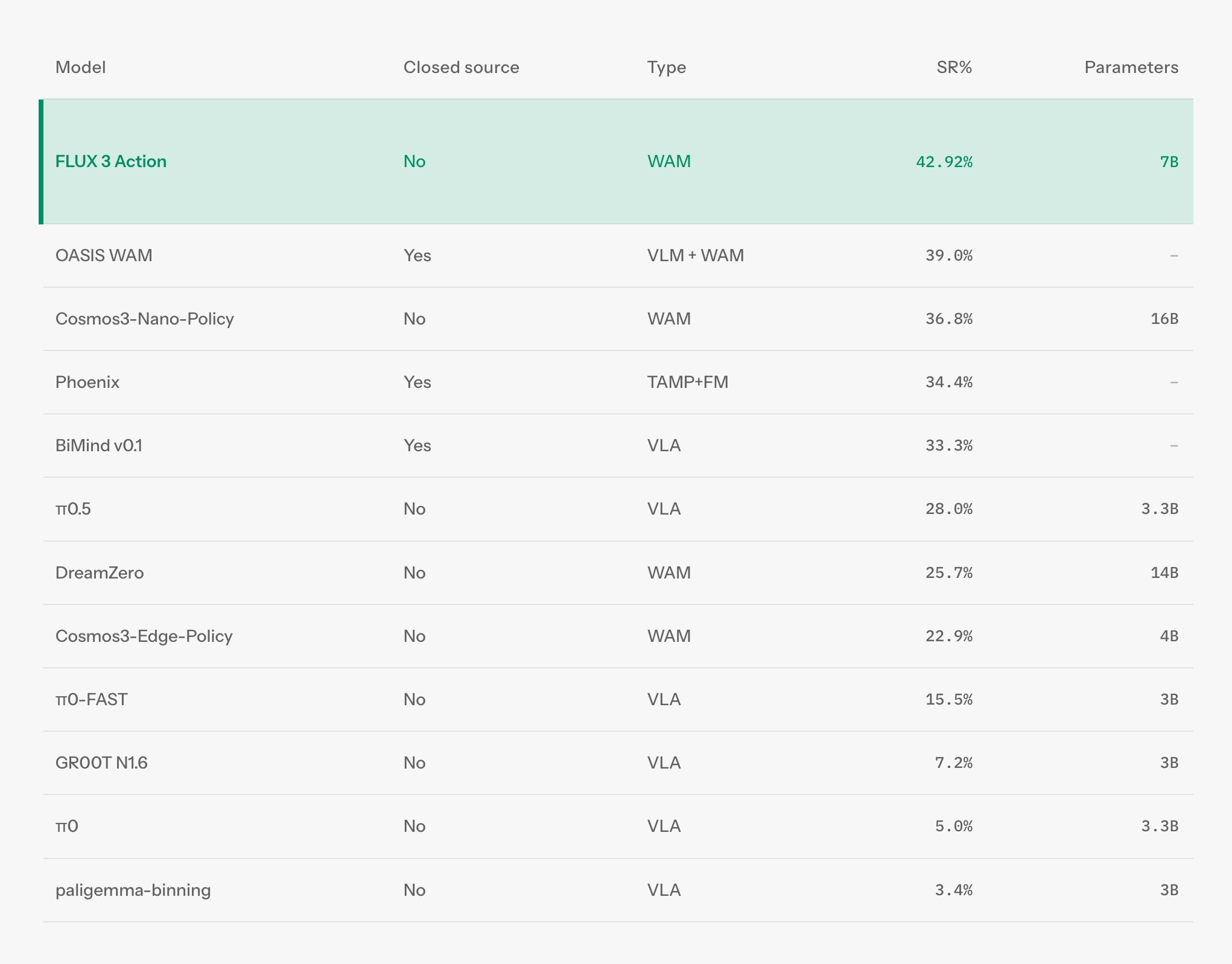This screenshot has height=964, width=1232.
Task: Select the Cosmos3-Edge-Policy model name
Action: [144, 636]
